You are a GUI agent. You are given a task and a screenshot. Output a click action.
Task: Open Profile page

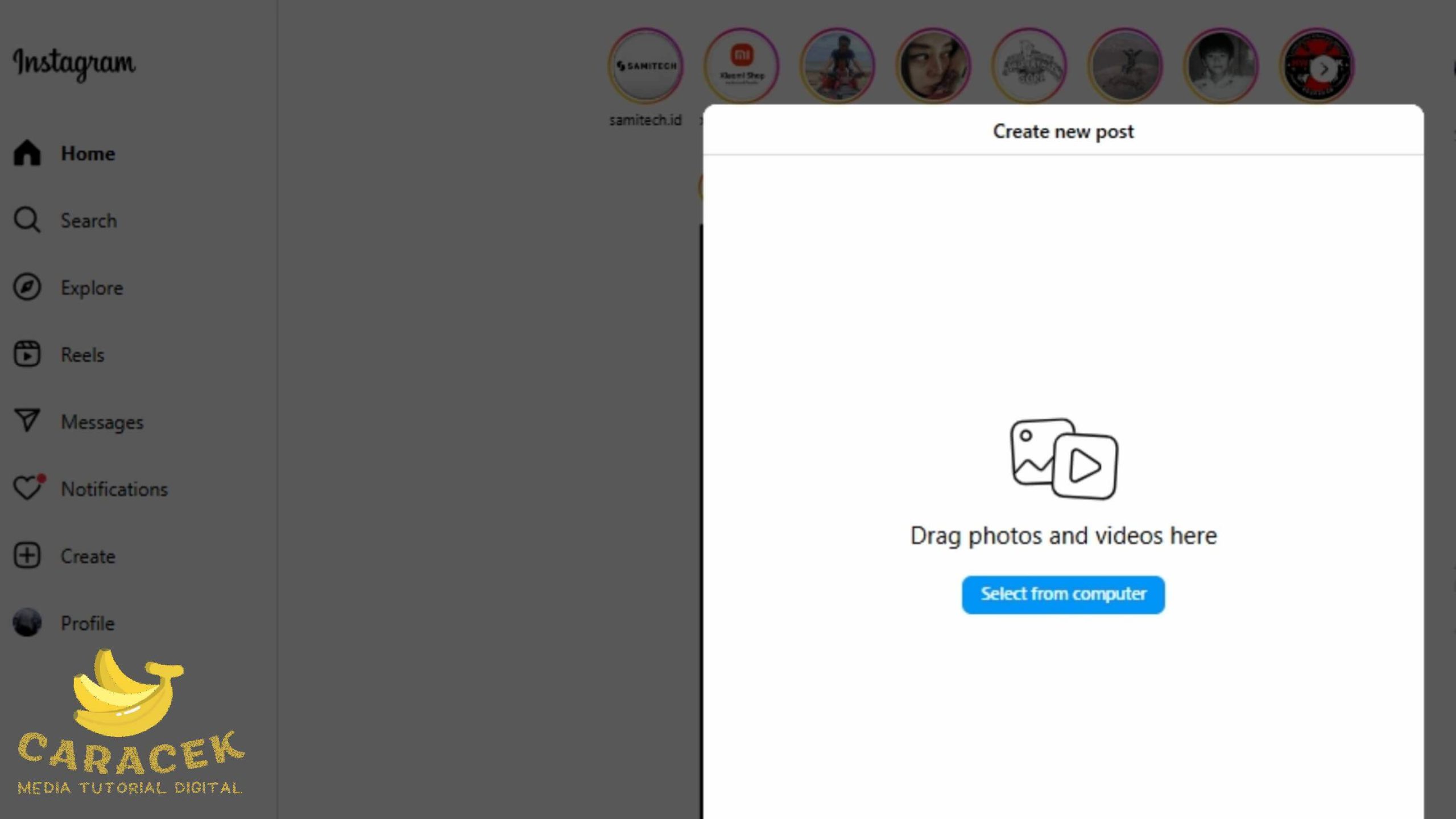87,623
